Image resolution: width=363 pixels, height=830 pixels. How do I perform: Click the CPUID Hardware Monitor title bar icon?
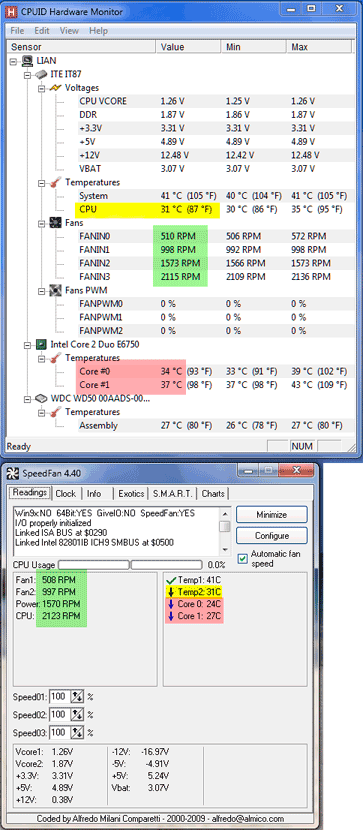click(12, 11)
